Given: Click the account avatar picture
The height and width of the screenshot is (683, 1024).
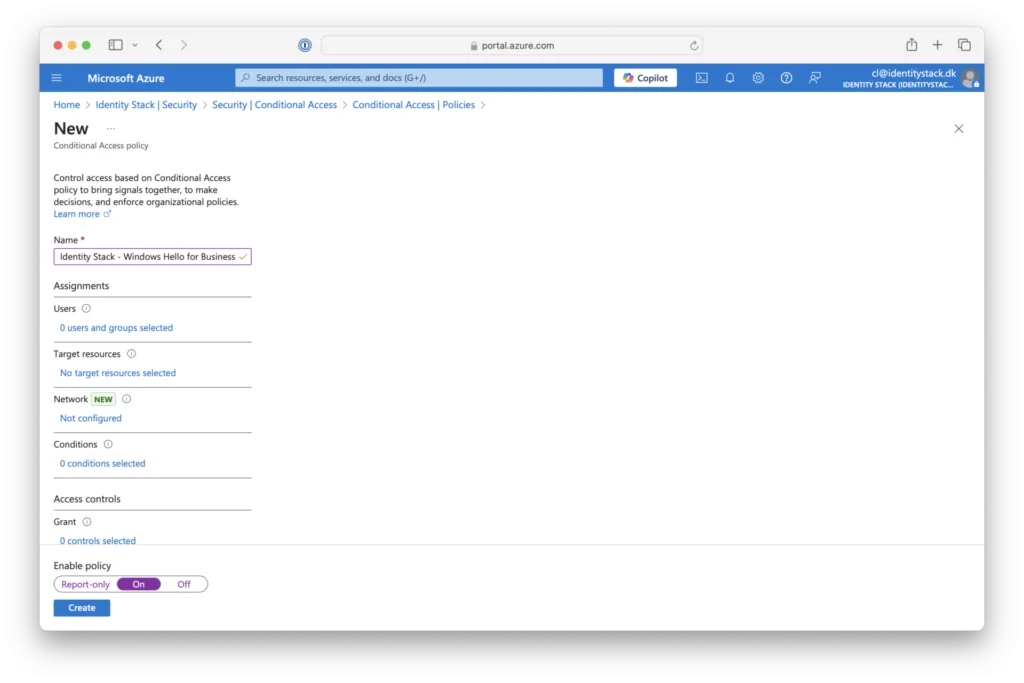Looking at the screenshot, I should point(970,78).
